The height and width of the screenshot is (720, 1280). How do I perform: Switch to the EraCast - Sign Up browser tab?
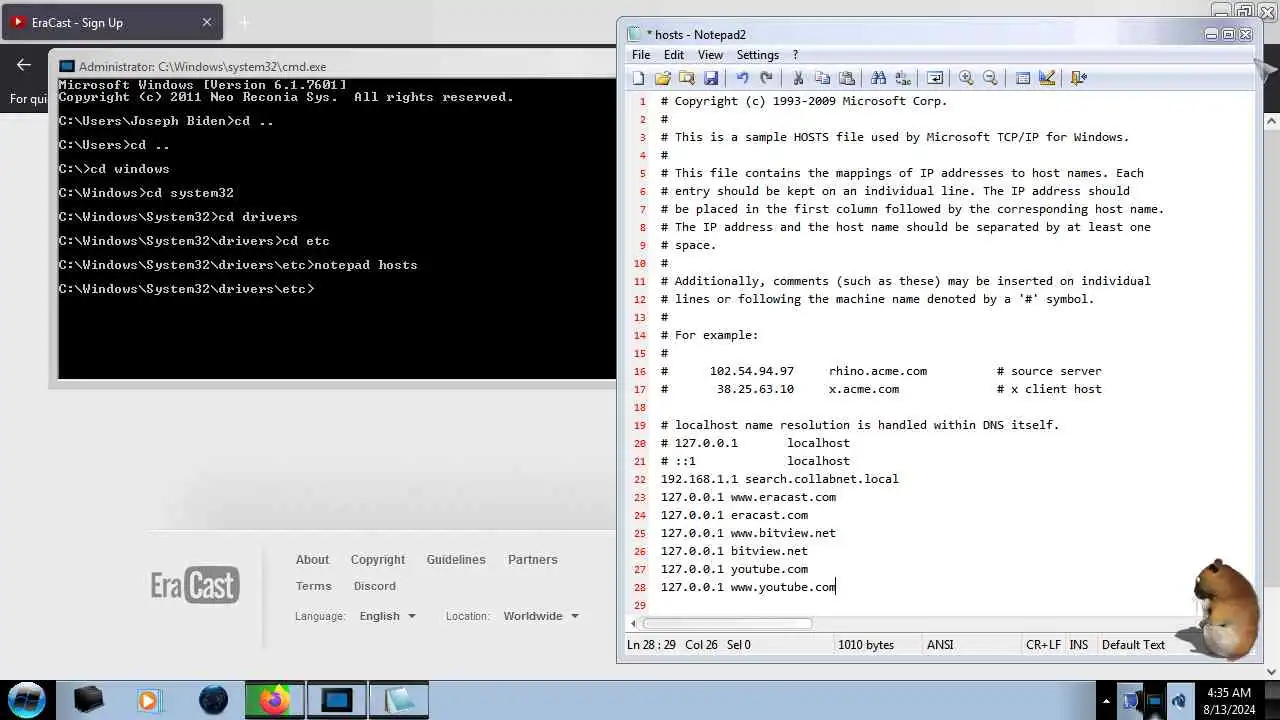[112, 22]
